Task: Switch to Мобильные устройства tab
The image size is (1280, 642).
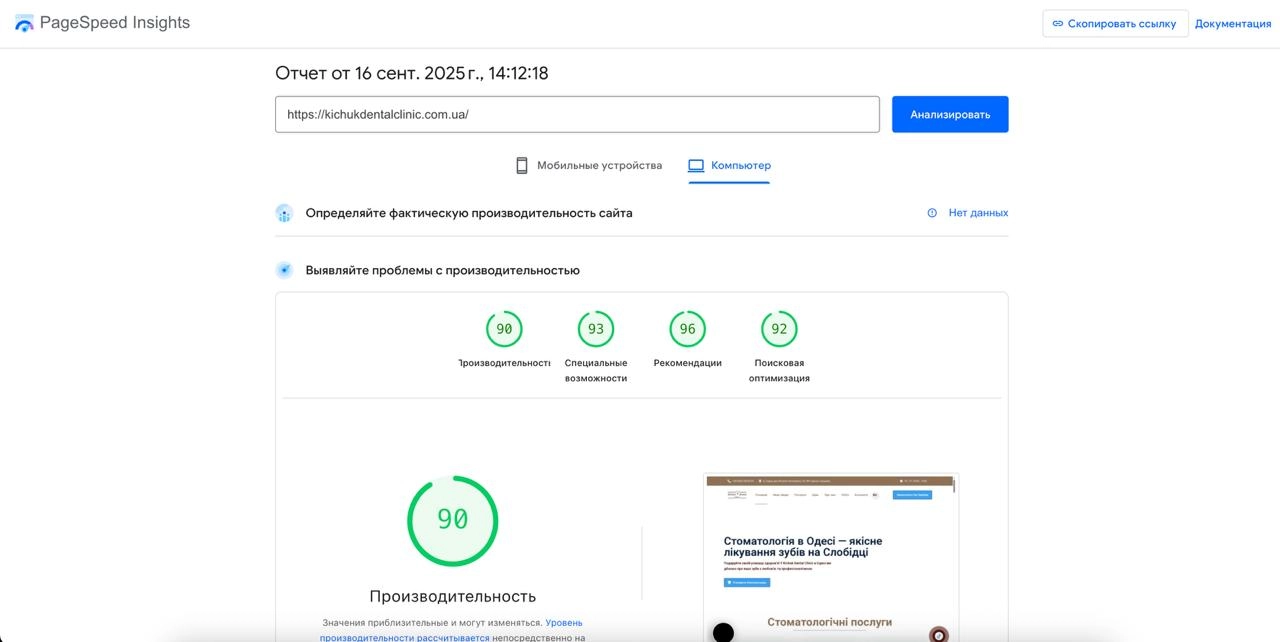Action: point(588,165)
